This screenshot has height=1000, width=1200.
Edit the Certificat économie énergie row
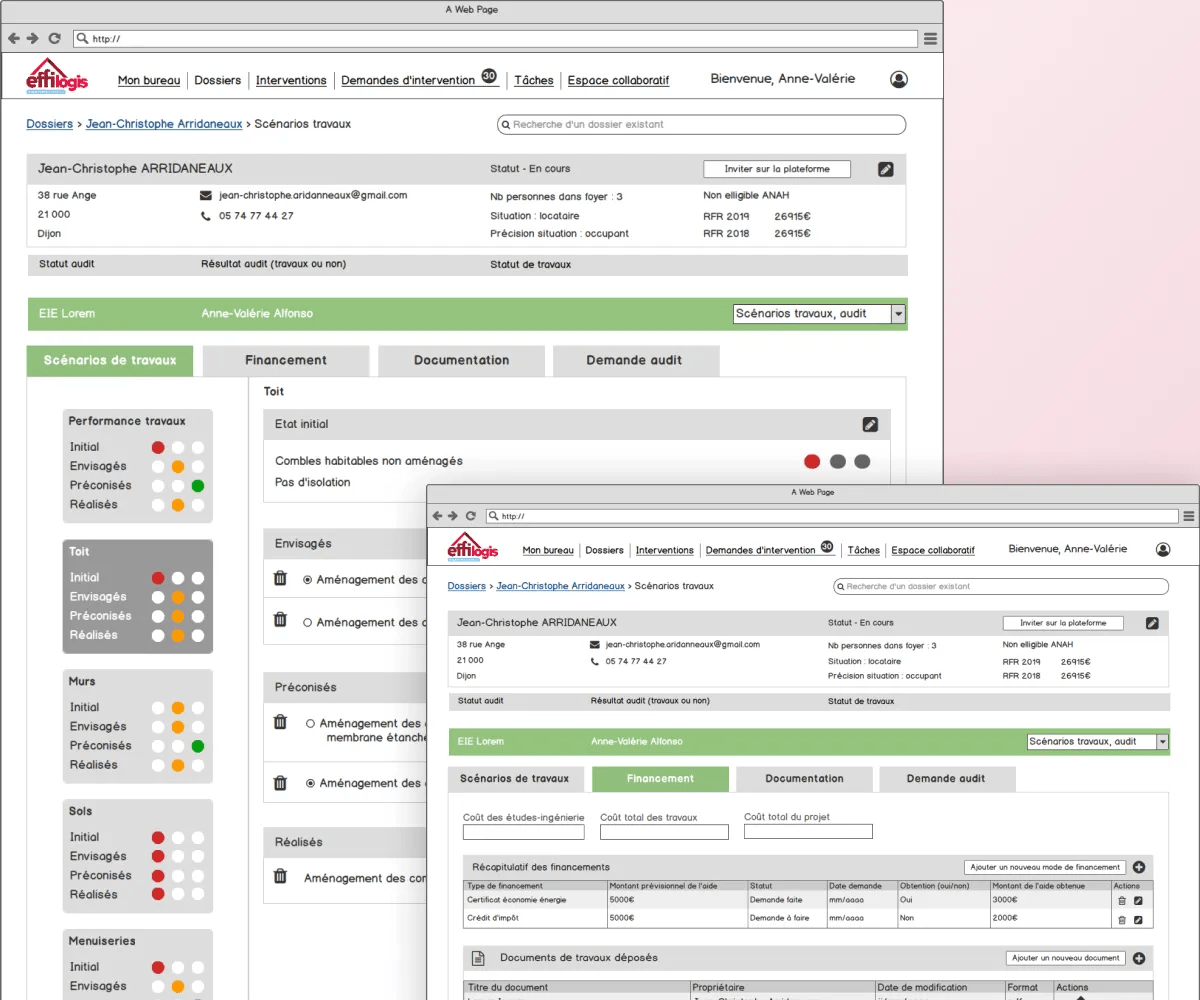tap(1138, 900)
